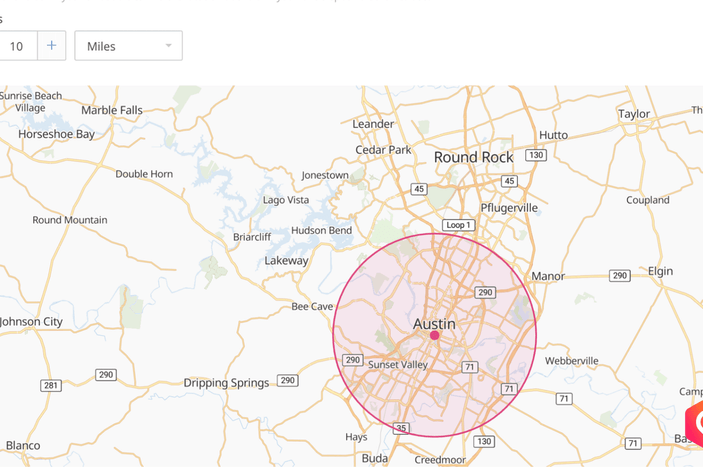Click the radius value field showing 10
703x467 pixels.
[x=17, y=46]
